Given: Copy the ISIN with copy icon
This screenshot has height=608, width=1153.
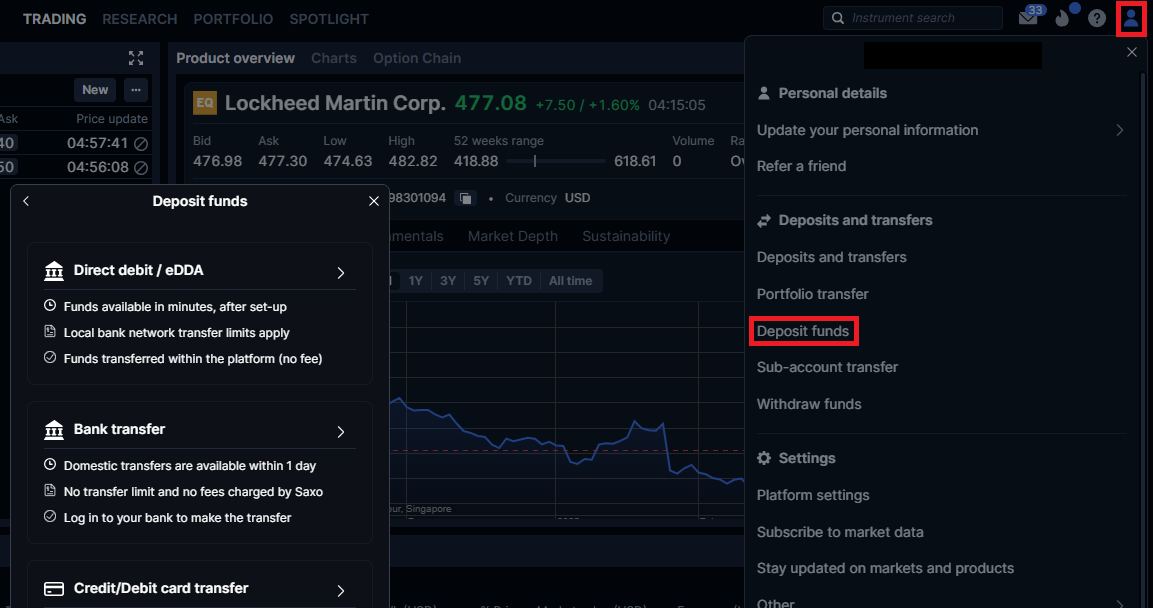Looking at the screenshot, I should (x=465, y=199).
